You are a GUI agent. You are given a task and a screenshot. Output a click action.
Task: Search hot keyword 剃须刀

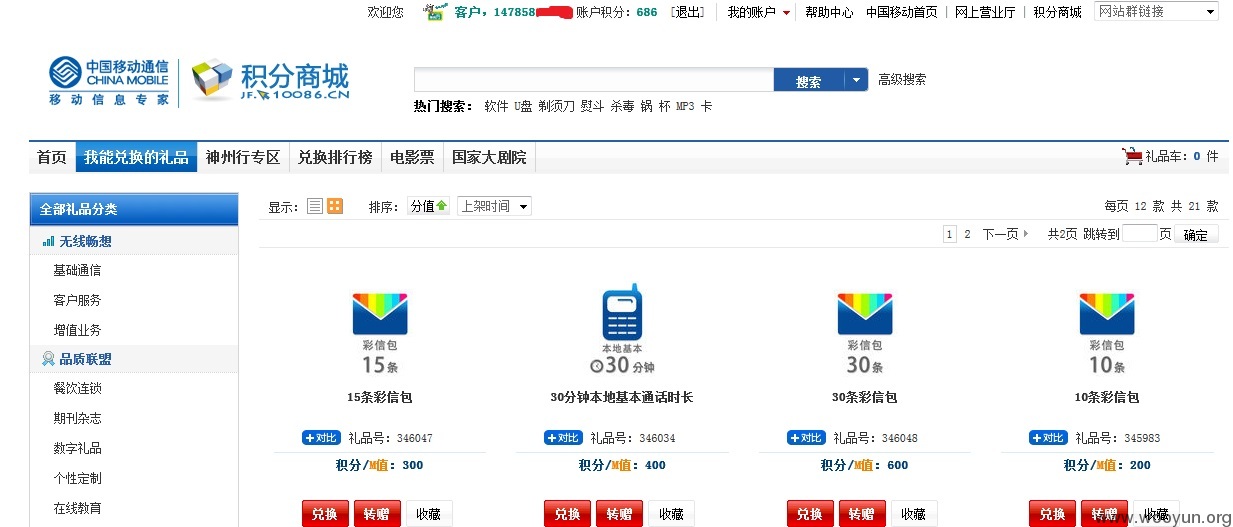pyautogui.click(x=556, y=106)
